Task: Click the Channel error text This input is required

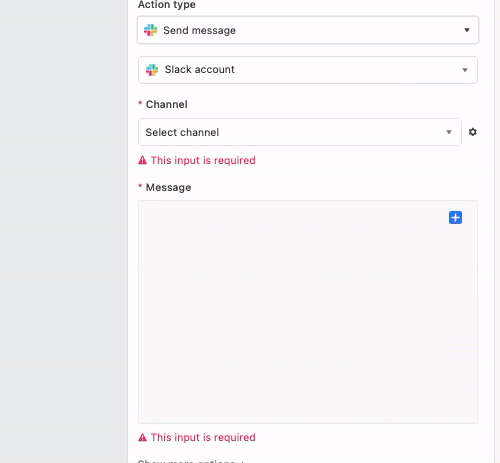Action: [x=203, y=160]
